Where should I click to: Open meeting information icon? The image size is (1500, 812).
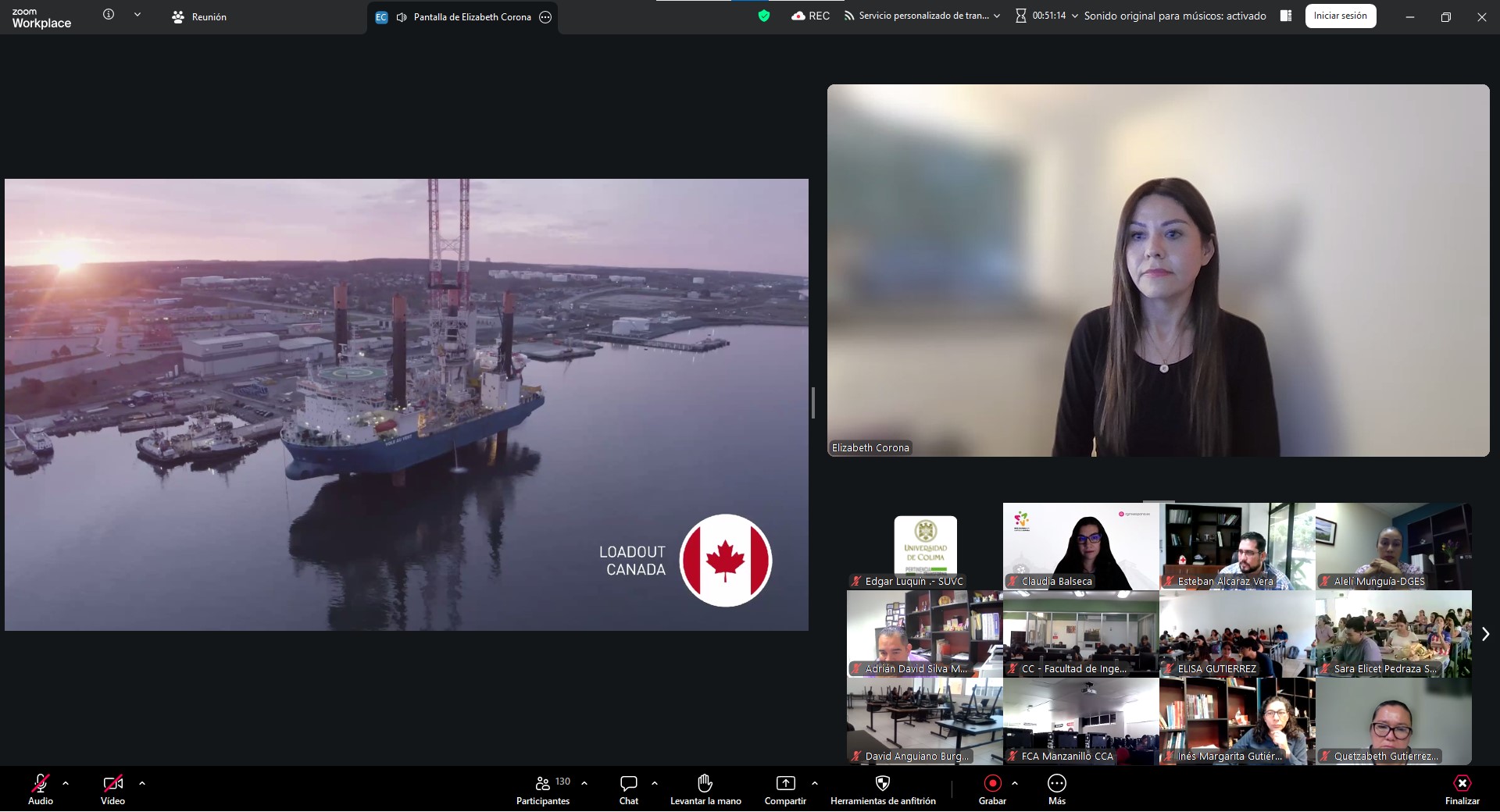click(x=109, y=14)
